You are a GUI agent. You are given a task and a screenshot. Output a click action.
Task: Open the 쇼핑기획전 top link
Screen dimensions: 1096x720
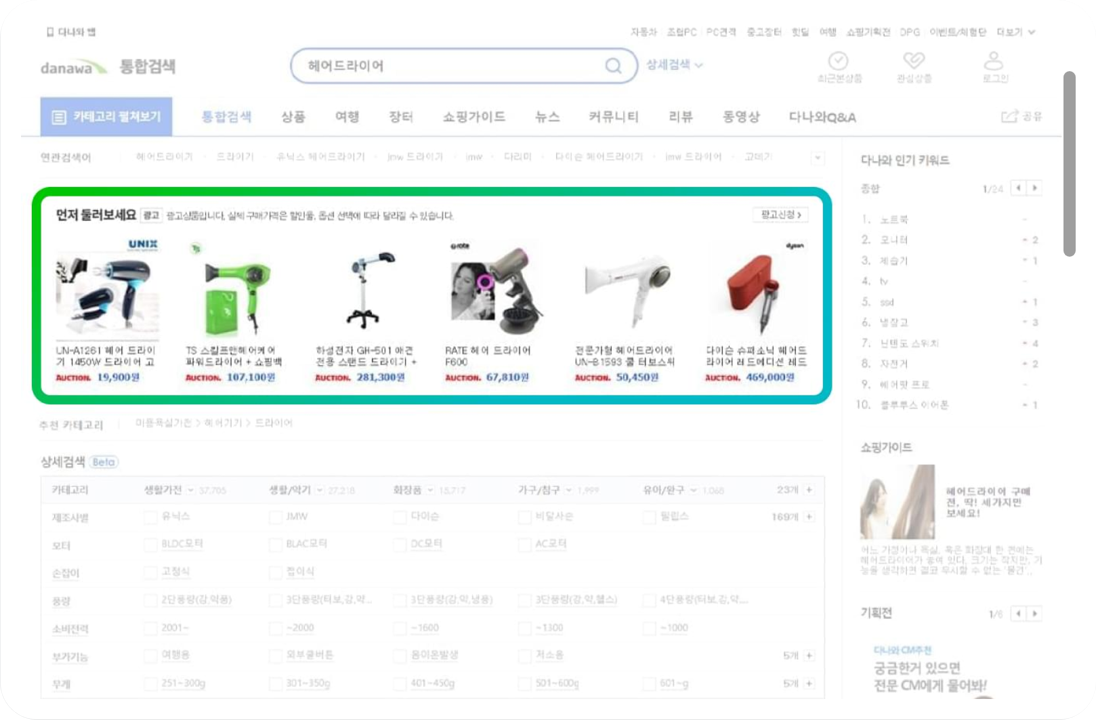[868, 32]
